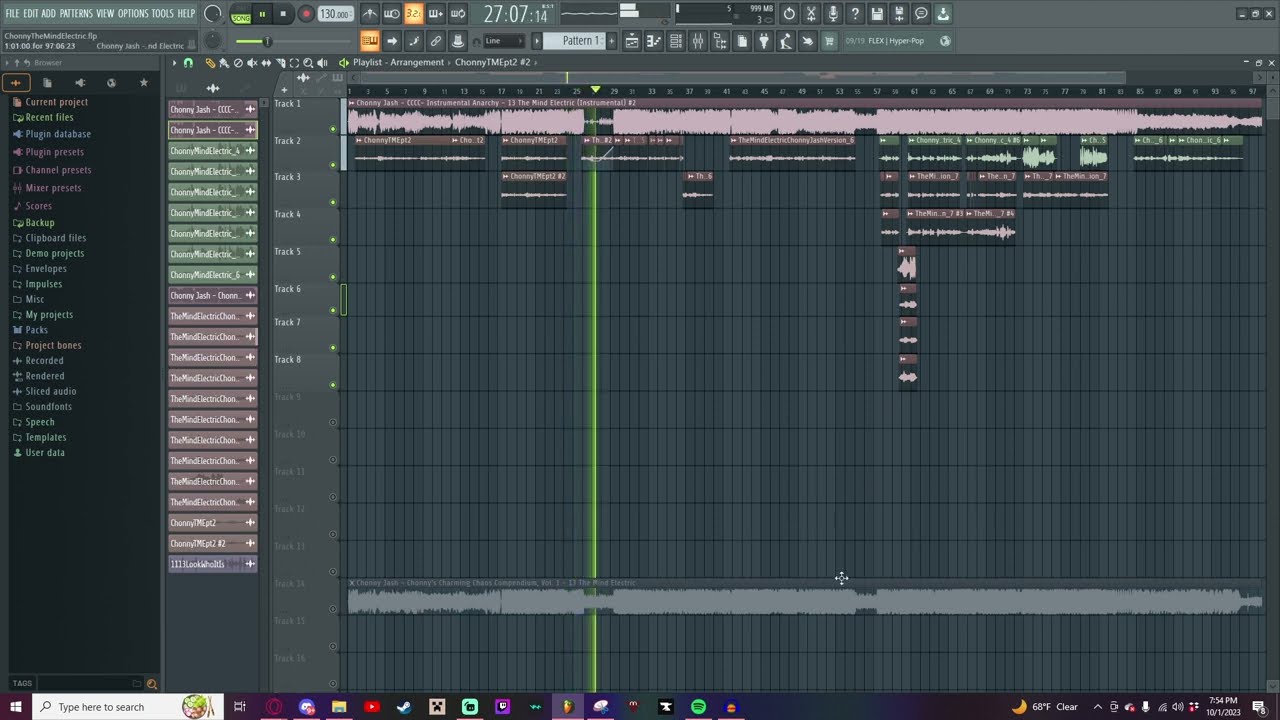The image size is (1280, 720).
Task: Toggle overdub blend recording
Action: [x=436, y=14]
